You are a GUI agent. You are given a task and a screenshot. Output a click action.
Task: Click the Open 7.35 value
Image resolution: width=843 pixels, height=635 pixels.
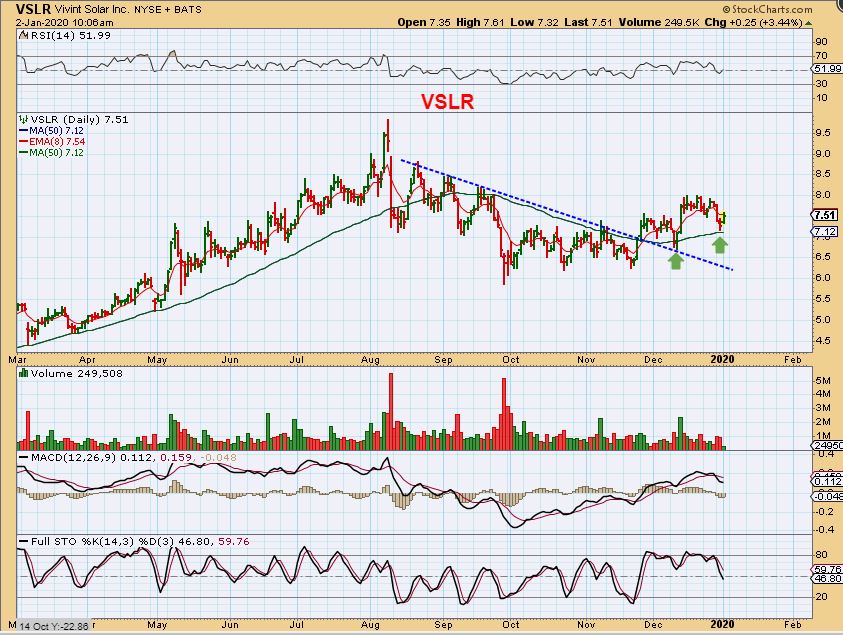click(x=424, y=23)
